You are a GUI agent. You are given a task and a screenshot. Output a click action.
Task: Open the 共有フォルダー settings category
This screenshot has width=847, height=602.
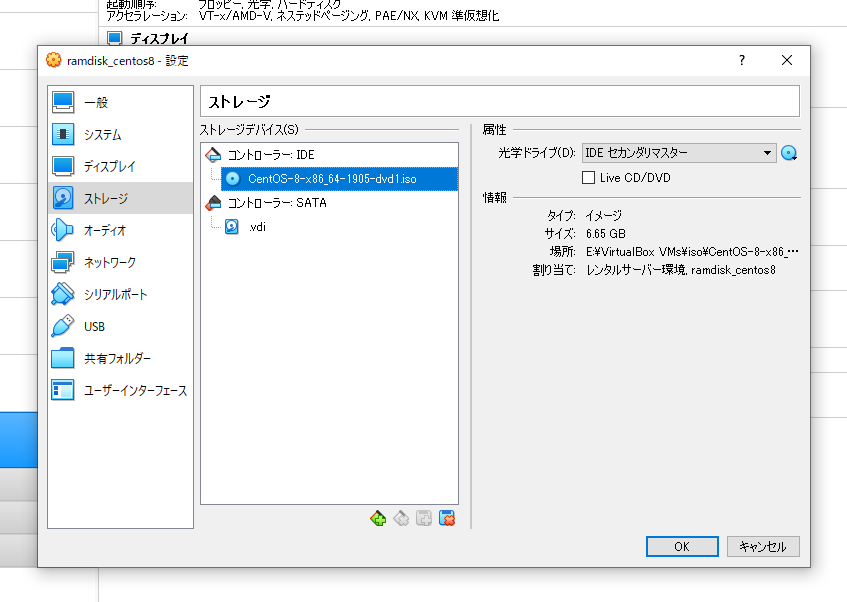click(120, 358)
